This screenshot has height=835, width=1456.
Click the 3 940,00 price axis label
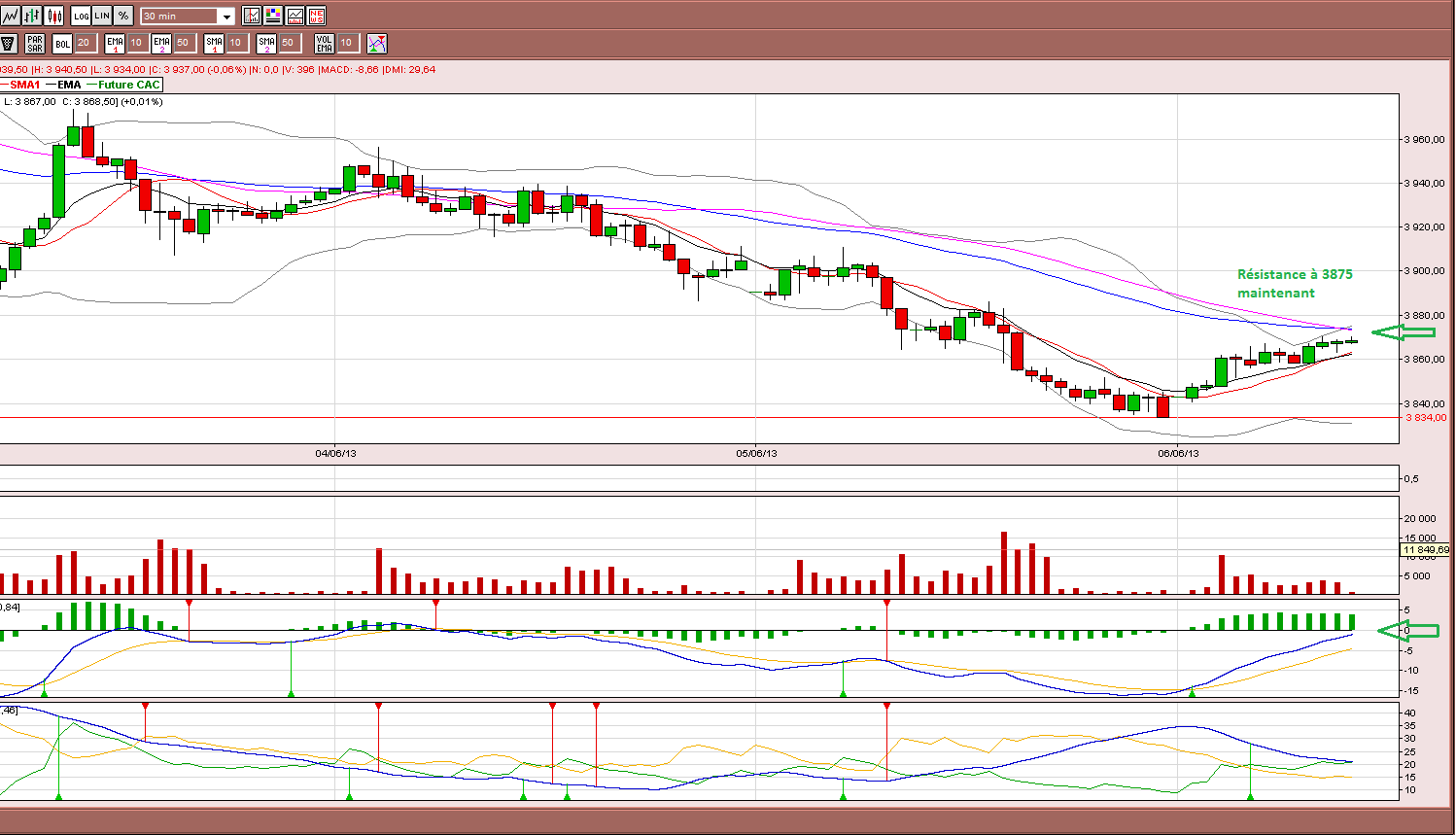(1425, 183)
